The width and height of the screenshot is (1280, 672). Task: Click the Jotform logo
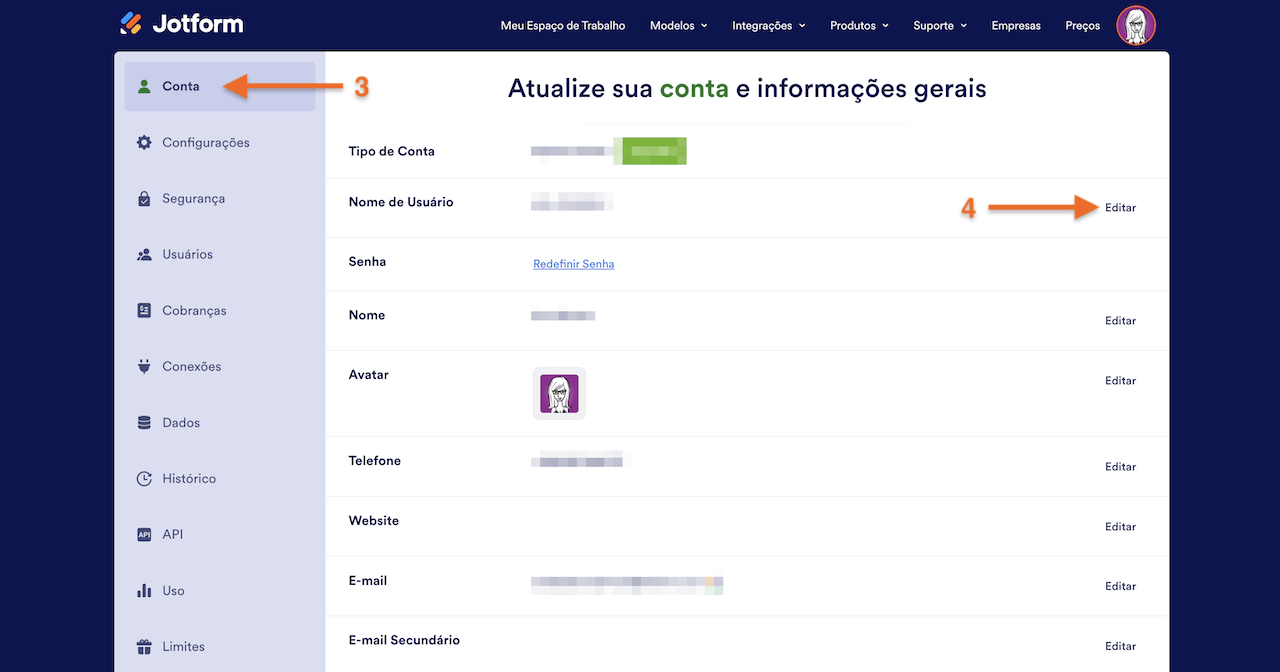[181, 23]
